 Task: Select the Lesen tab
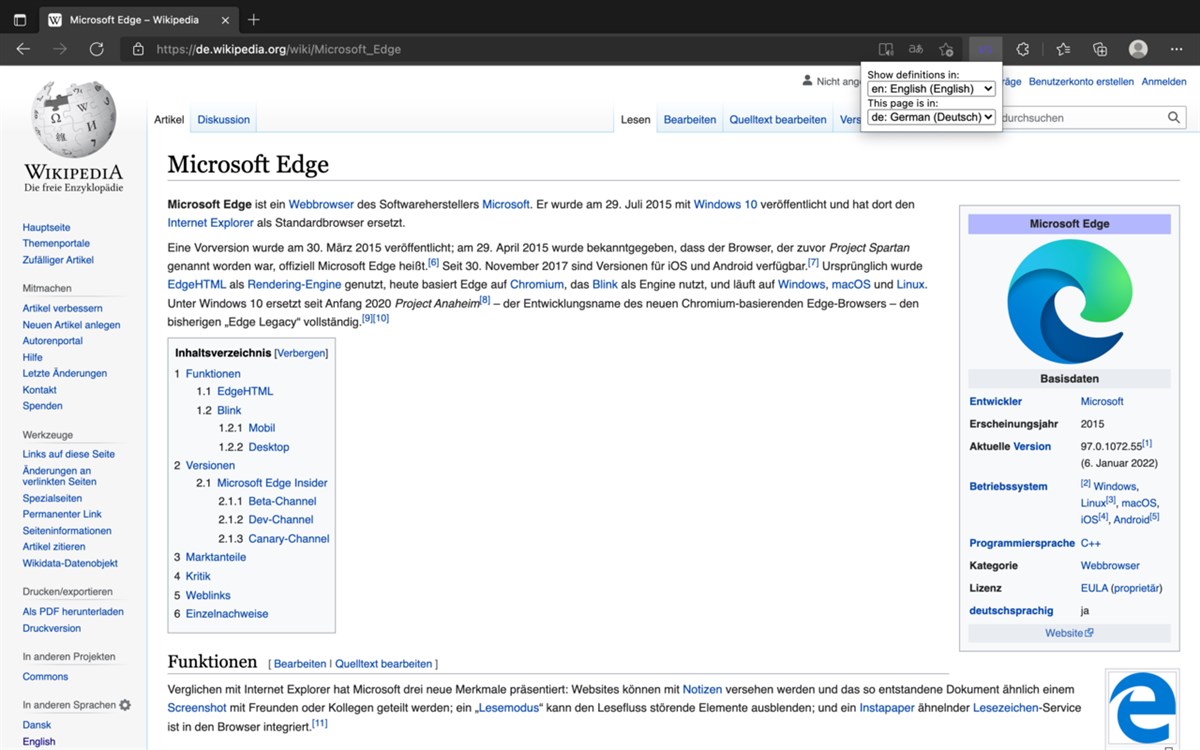[635, 119]
